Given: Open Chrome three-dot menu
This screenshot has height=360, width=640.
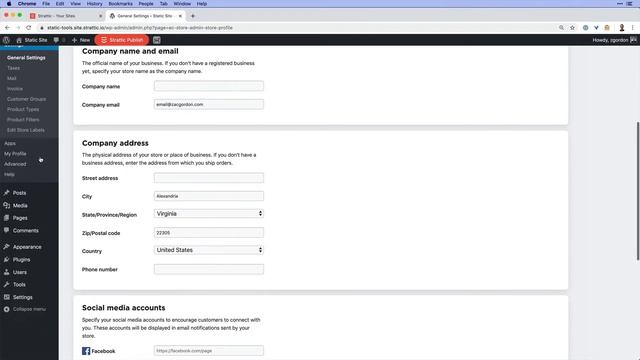Looking at the screenshot, I should [x=633, y=28].
